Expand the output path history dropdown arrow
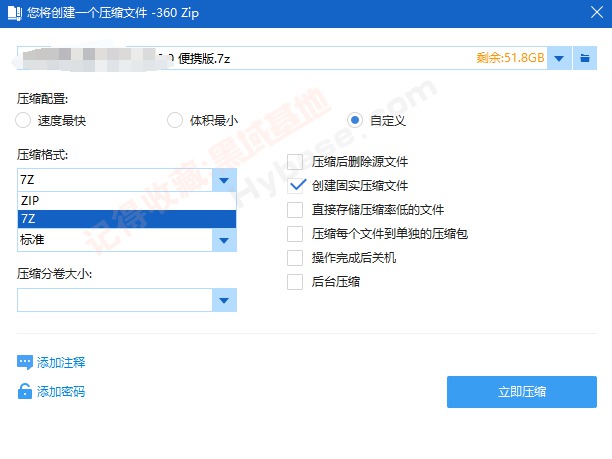The width and height of the screenshot is (612, 459). (559, 58)
